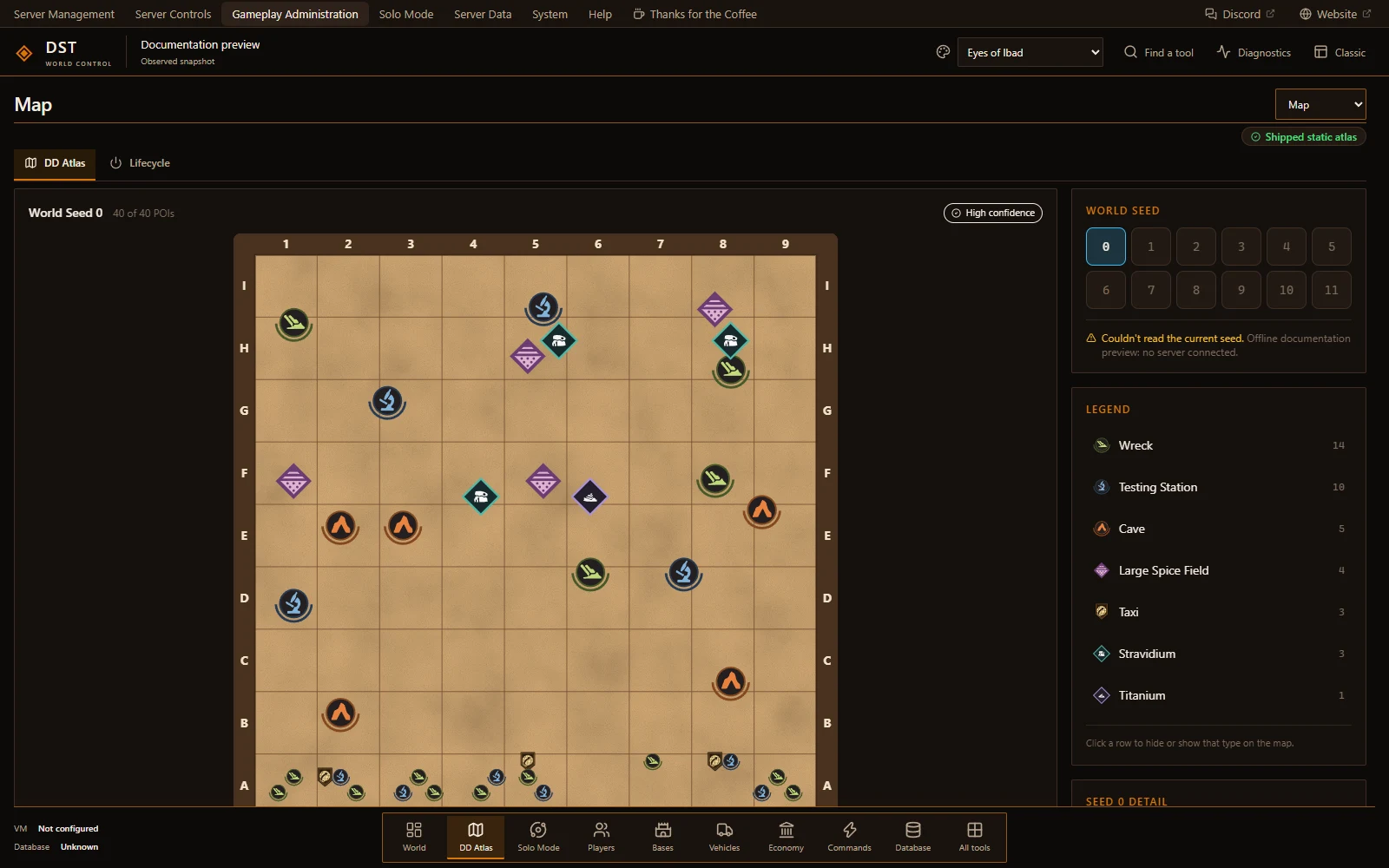Click the DST World Control logo
The height and width of the screenshot is (868, 1389).
coord(63,52)
